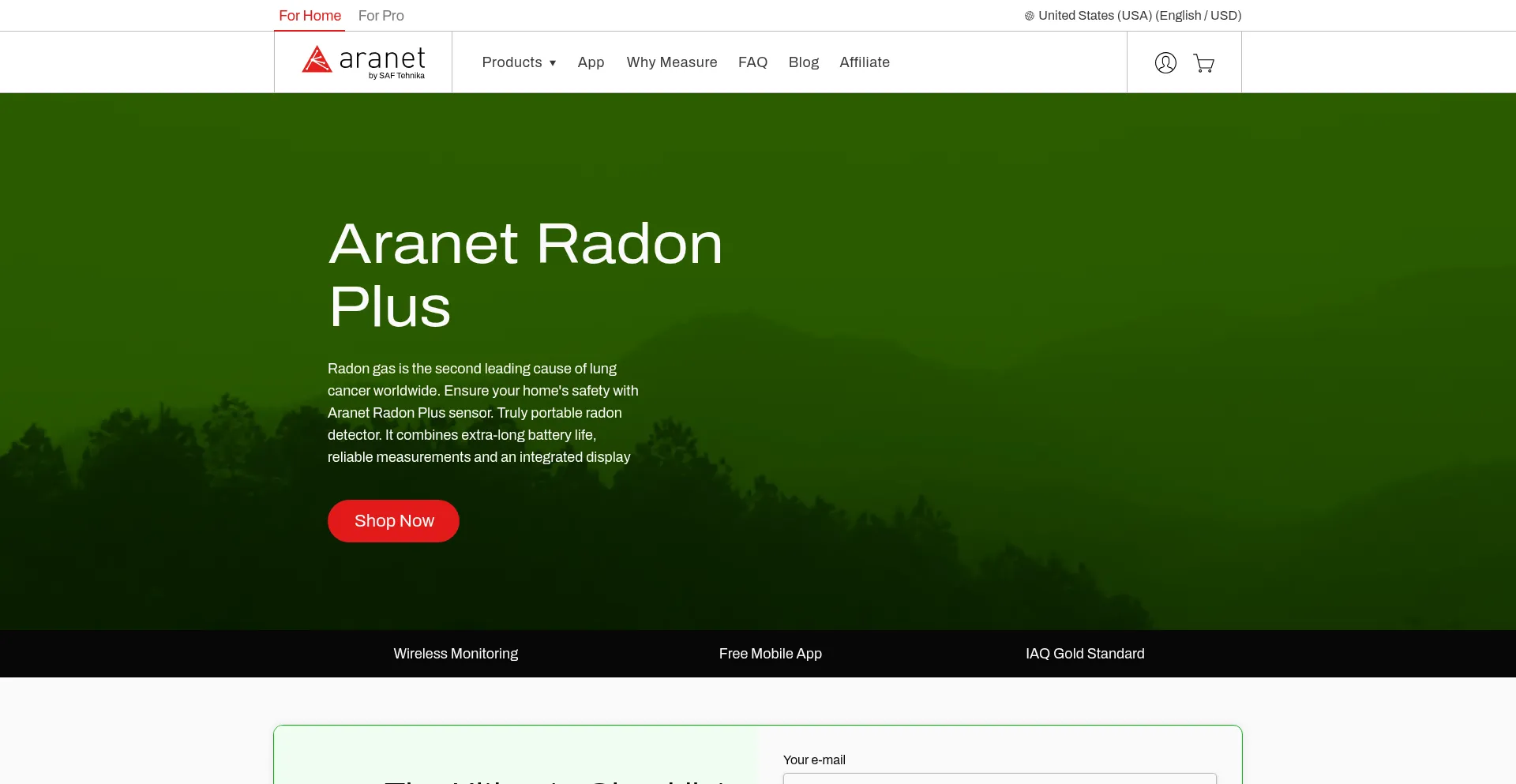The height and width of the screenshot is (784, 1516).
Task: Click the Aranet Radon Plus heading
Action: pos(525,275)
